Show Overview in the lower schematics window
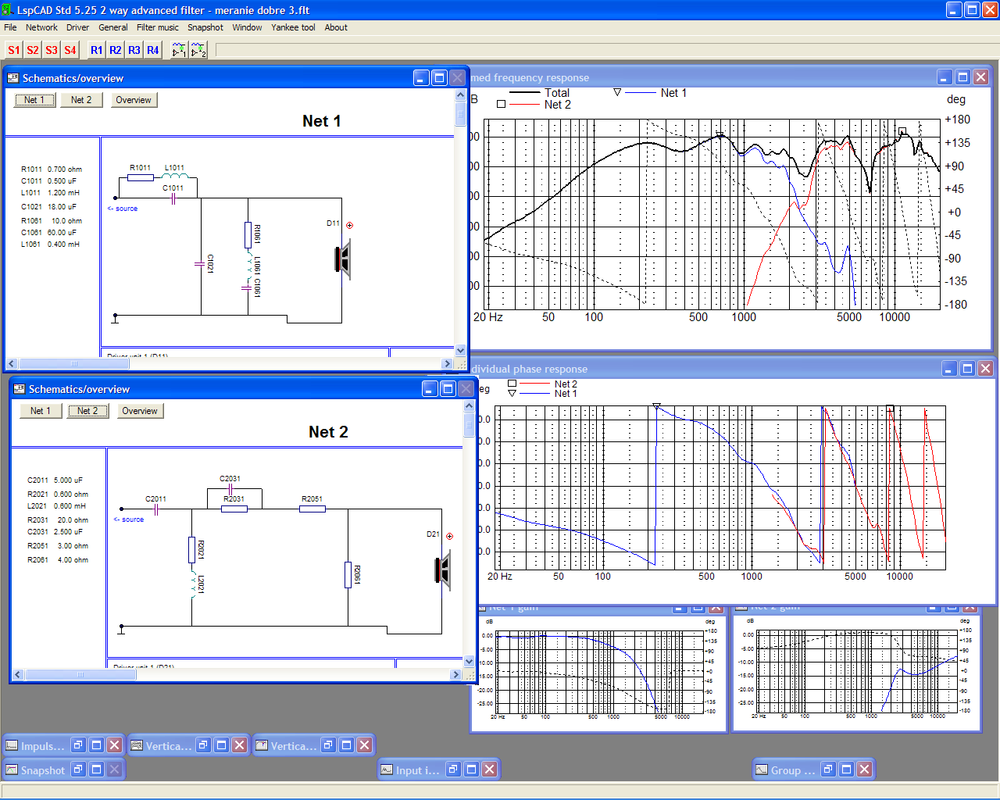 140,411
